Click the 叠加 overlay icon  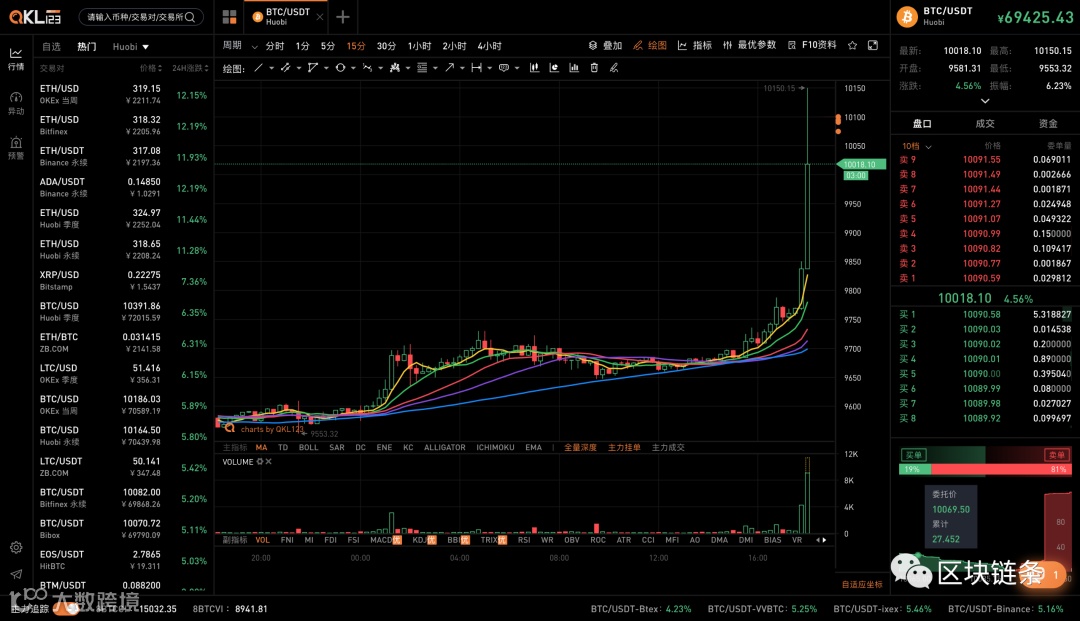605,45
